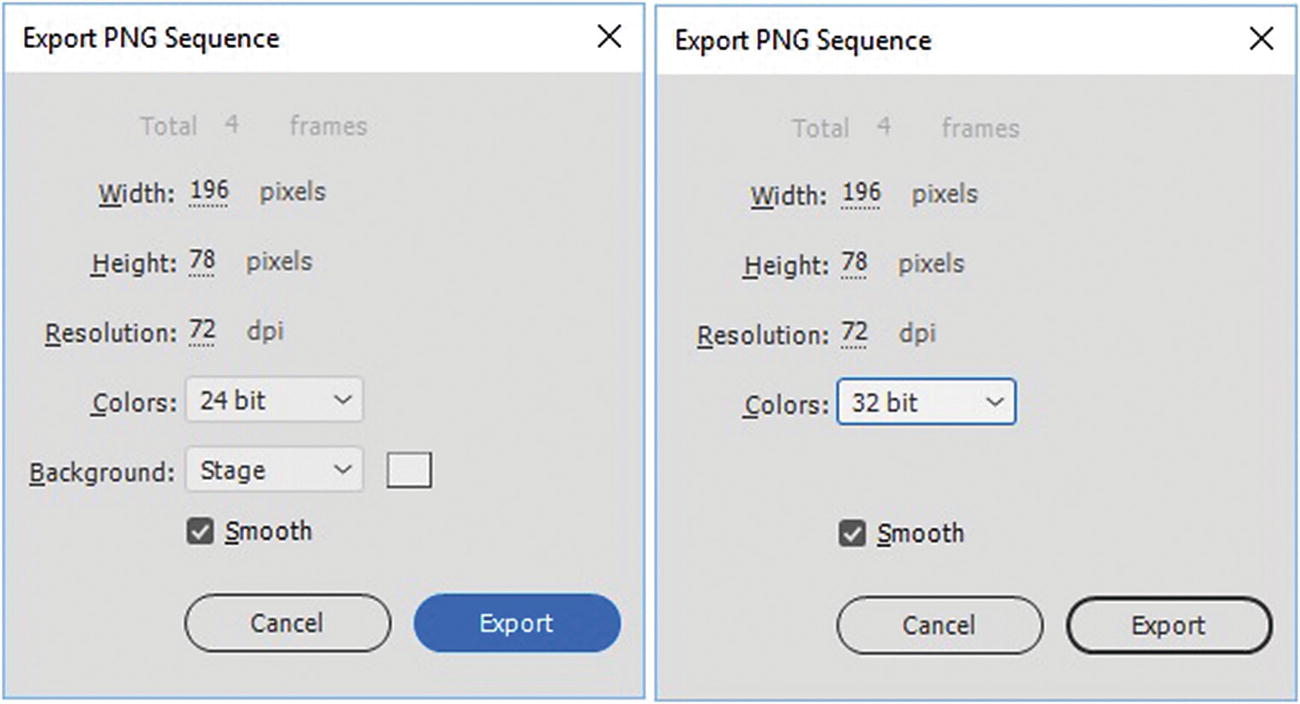Click the right dialog's title bar text
This screenshot has height=704, width=1300.
(x=803, y=41)
